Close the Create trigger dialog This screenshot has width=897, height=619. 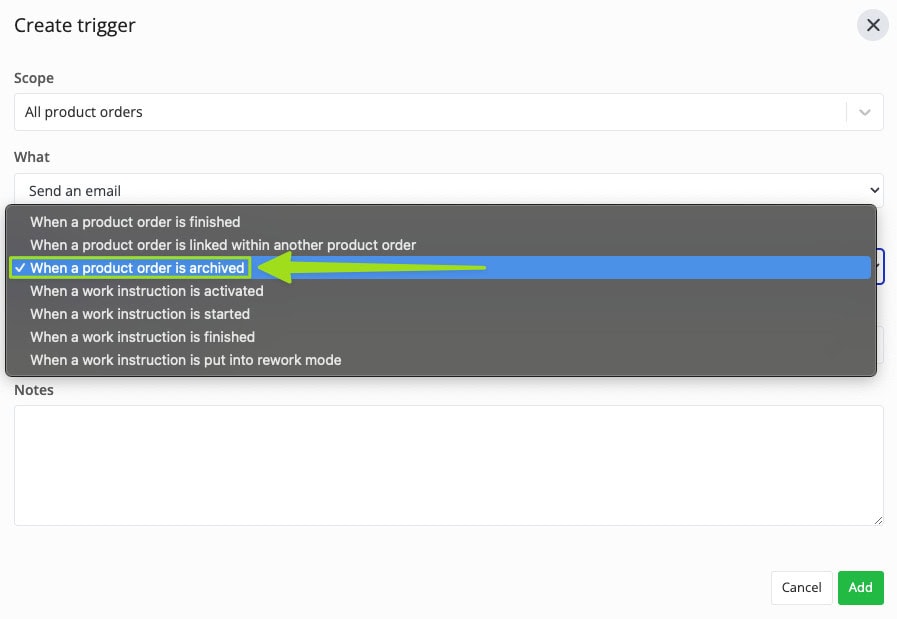[872, 25]
